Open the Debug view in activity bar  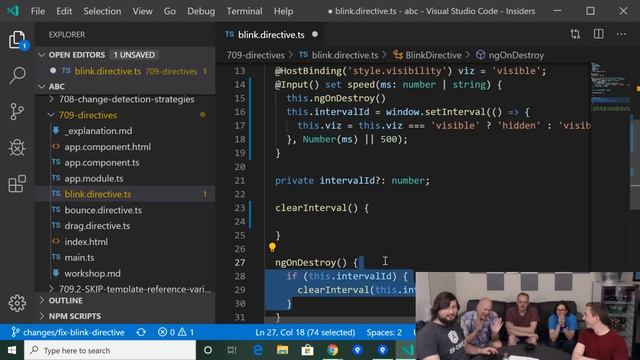click(x=17, y=147)
